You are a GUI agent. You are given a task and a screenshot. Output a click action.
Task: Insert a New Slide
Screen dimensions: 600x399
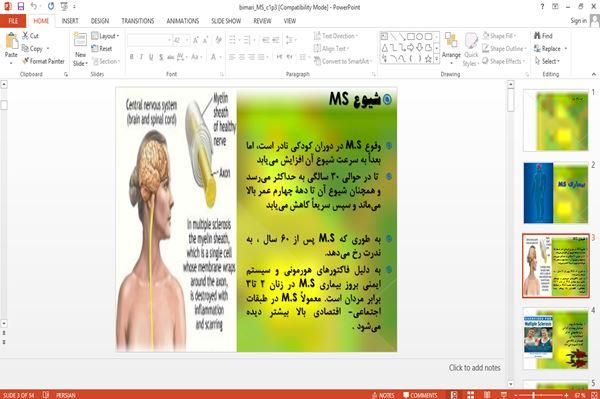[80, 50]
